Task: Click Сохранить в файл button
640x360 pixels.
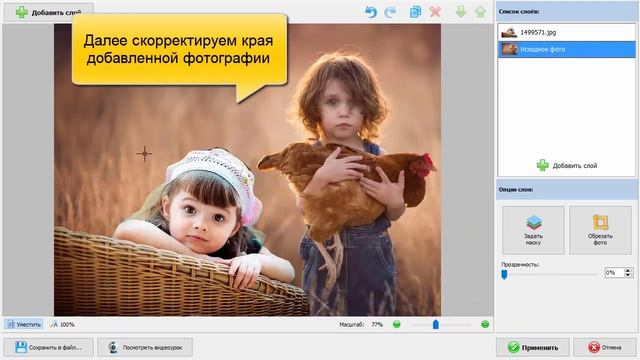Action: point(49,347)
